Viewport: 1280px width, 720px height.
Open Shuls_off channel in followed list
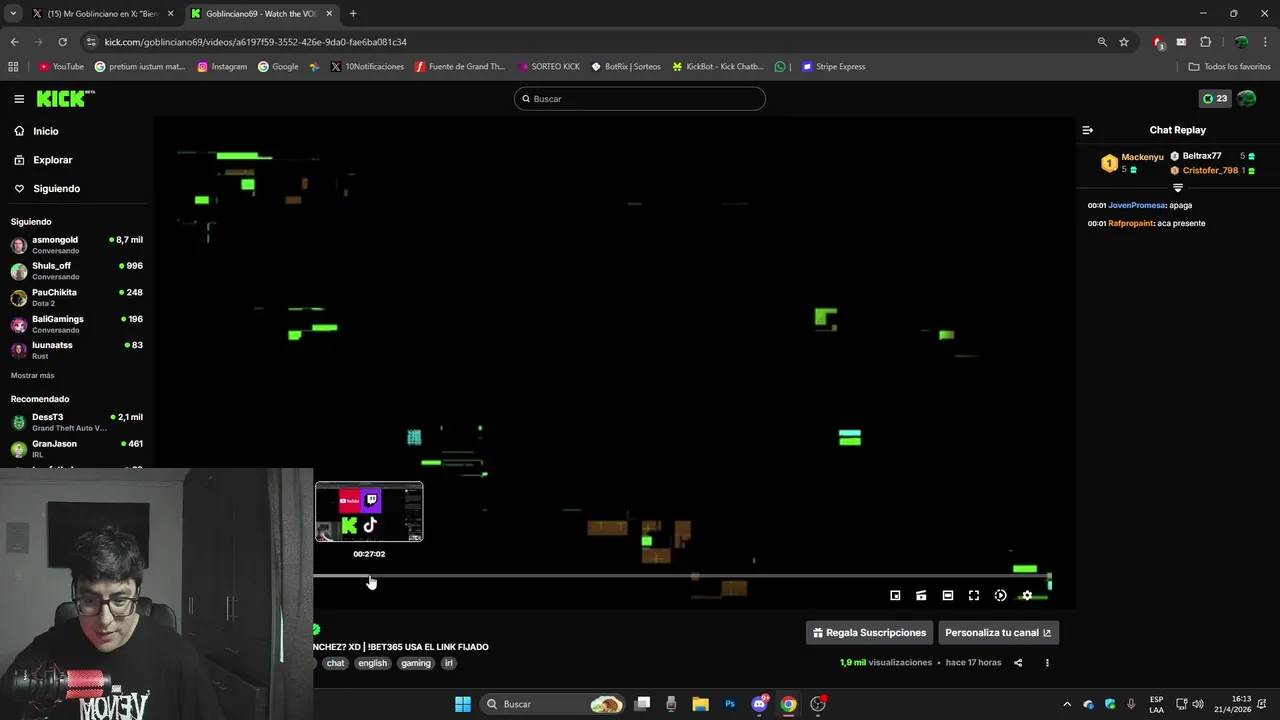pos(77,271)
